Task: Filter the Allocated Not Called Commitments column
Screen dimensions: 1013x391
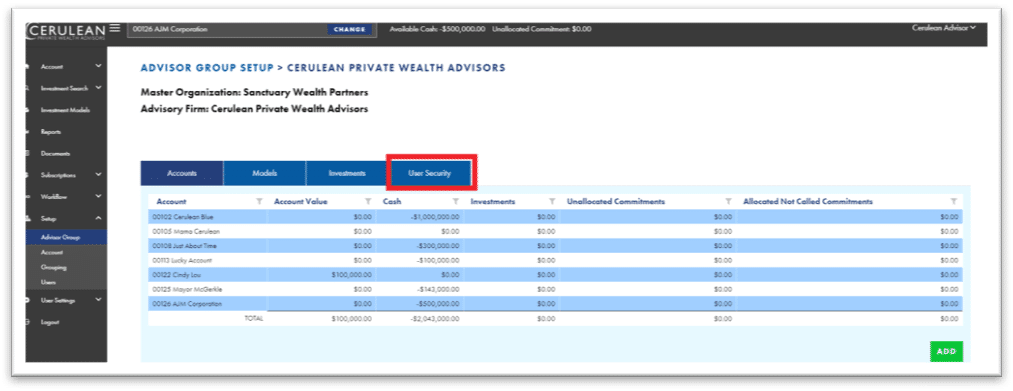Action: coord(954,202)
